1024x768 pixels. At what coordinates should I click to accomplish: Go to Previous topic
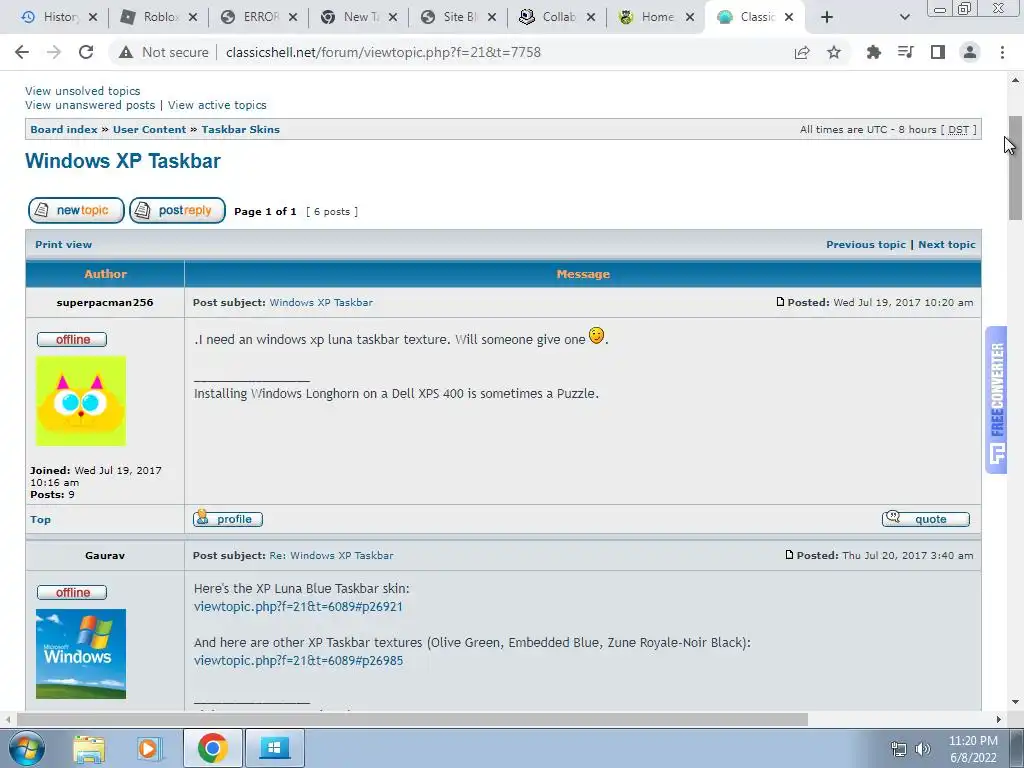866,244
